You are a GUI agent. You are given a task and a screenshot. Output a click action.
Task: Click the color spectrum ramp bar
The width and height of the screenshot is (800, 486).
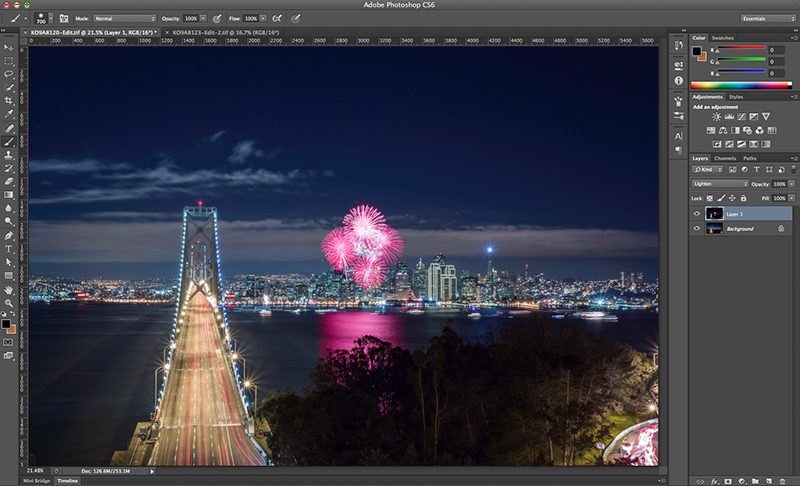click(742, 86)
